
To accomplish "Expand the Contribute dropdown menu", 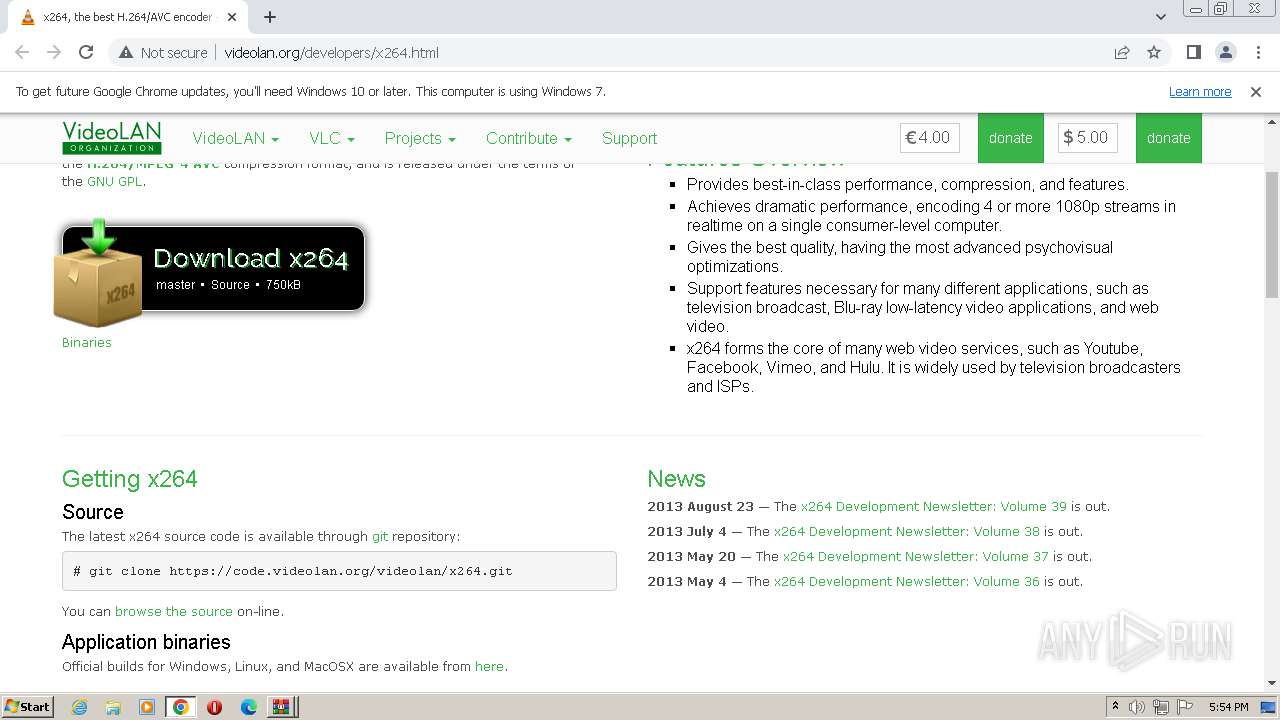I will (529, 138).
